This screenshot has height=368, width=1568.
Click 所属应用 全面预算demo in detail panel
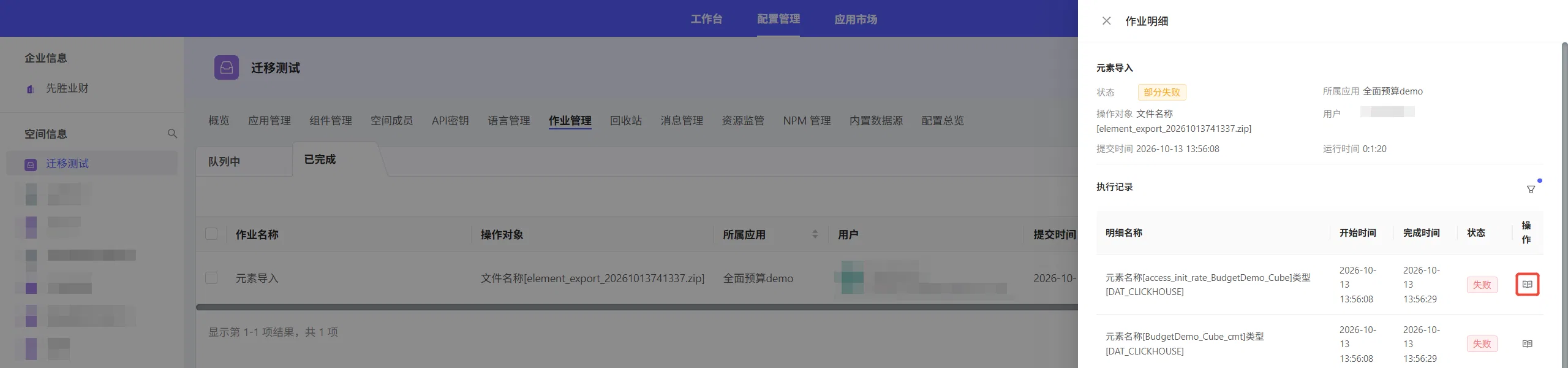[1392, 91]
